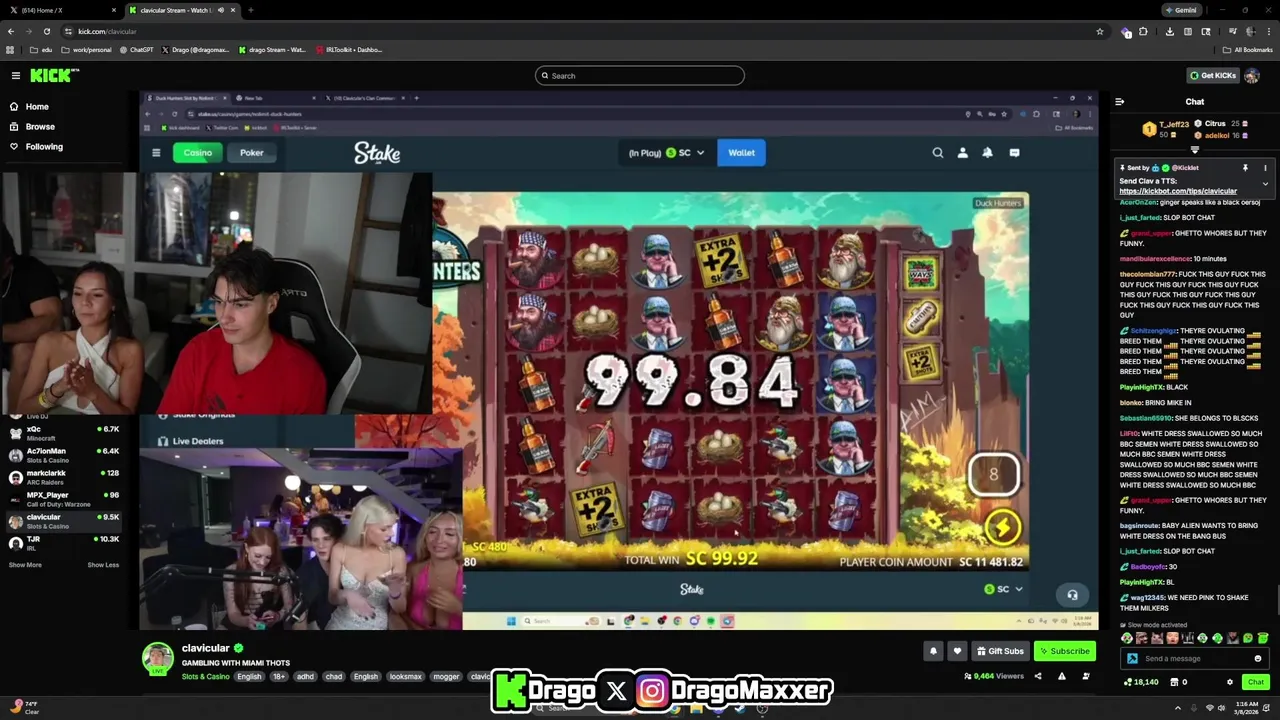
Task: Report the stream via warning icon
Action: 1061,676
